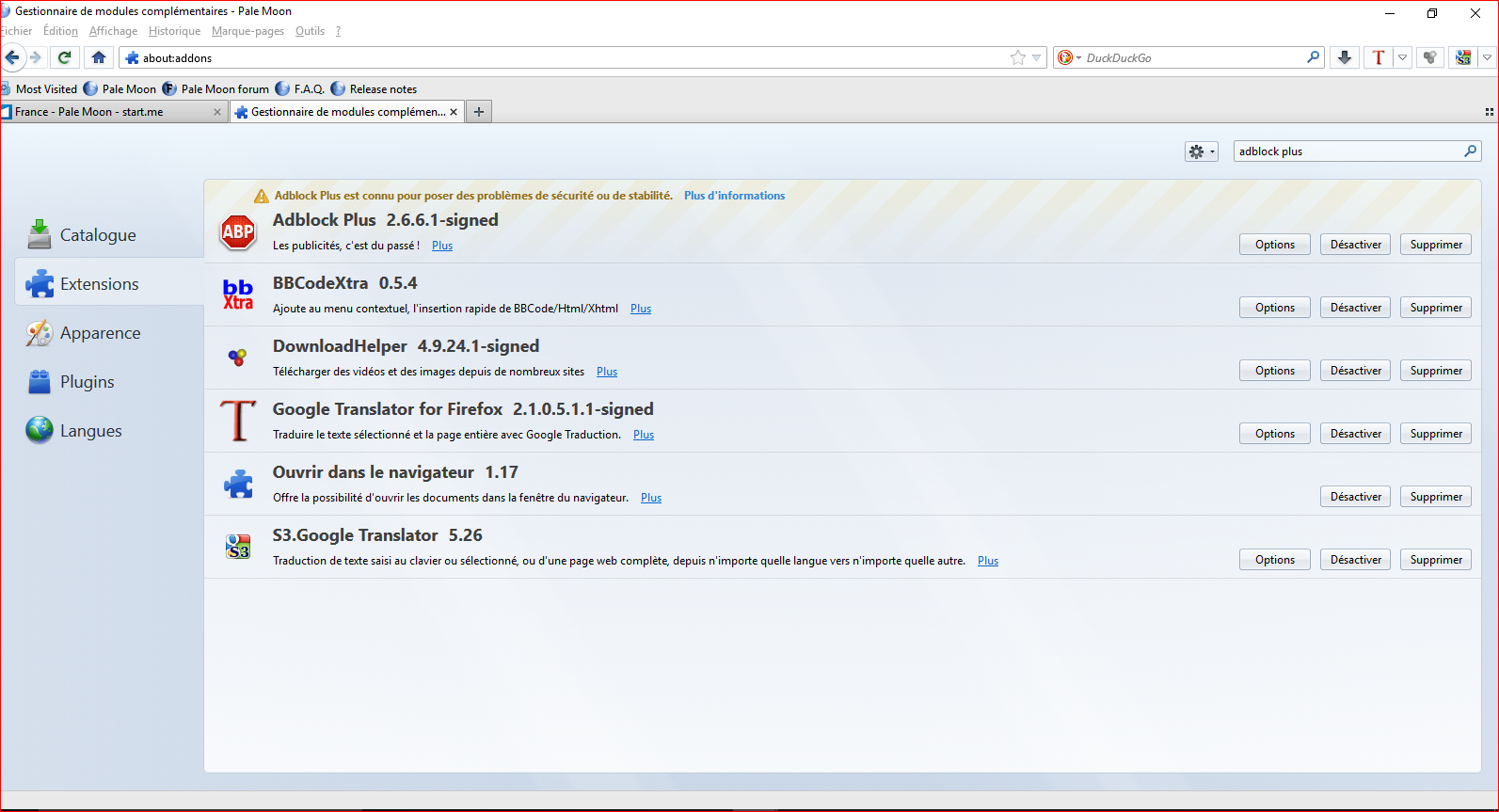This screenshot has height=812, width=1499.
Task: Open the Marque-pages menu
Action: pyautogui.click(x=247, y=31)
